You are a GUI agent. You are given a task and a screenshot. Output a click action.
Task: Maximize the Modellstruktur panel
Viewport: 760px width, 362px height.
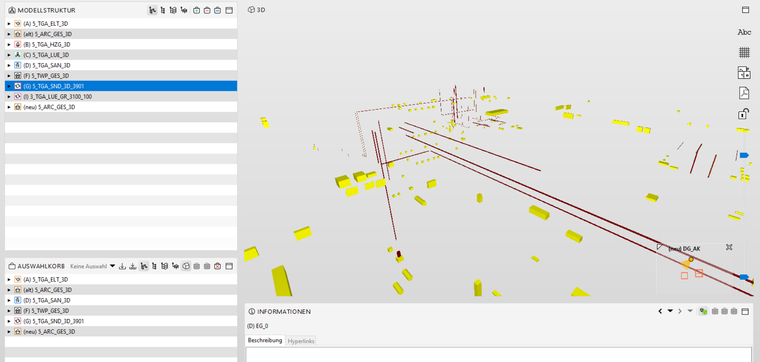coord(229,10)
